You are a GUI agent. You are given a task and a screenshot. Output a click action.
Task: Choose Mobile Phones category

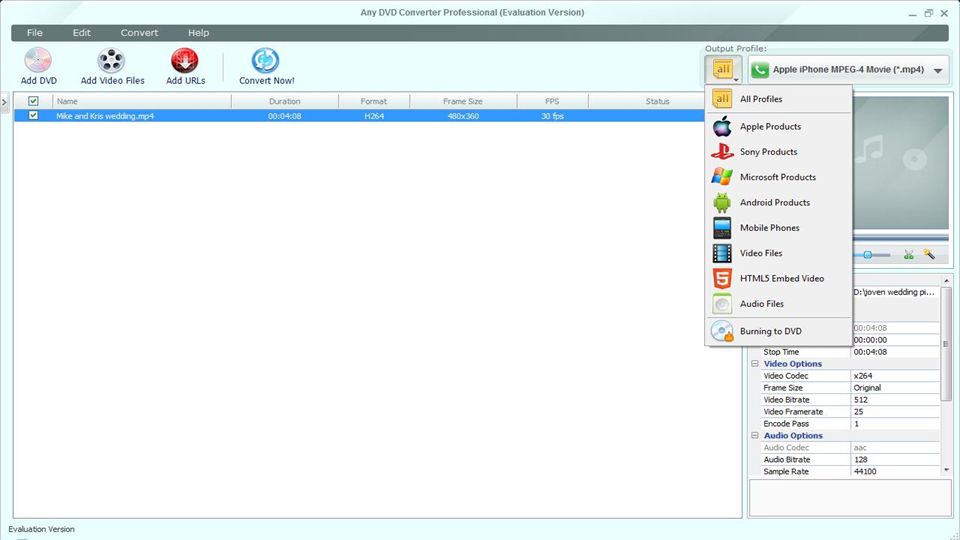[779, 228]
